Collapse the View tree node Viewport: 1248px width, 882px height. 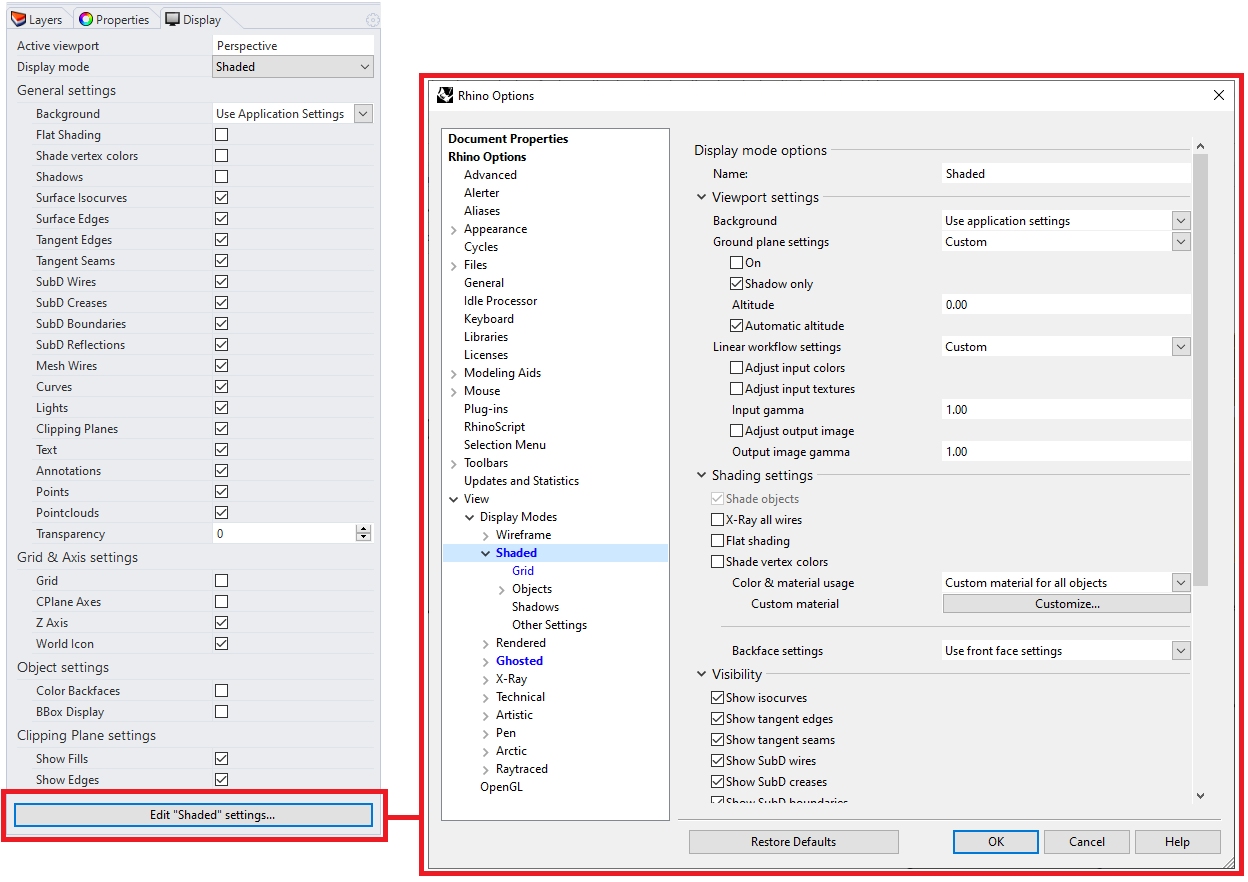tap(454, 499)
